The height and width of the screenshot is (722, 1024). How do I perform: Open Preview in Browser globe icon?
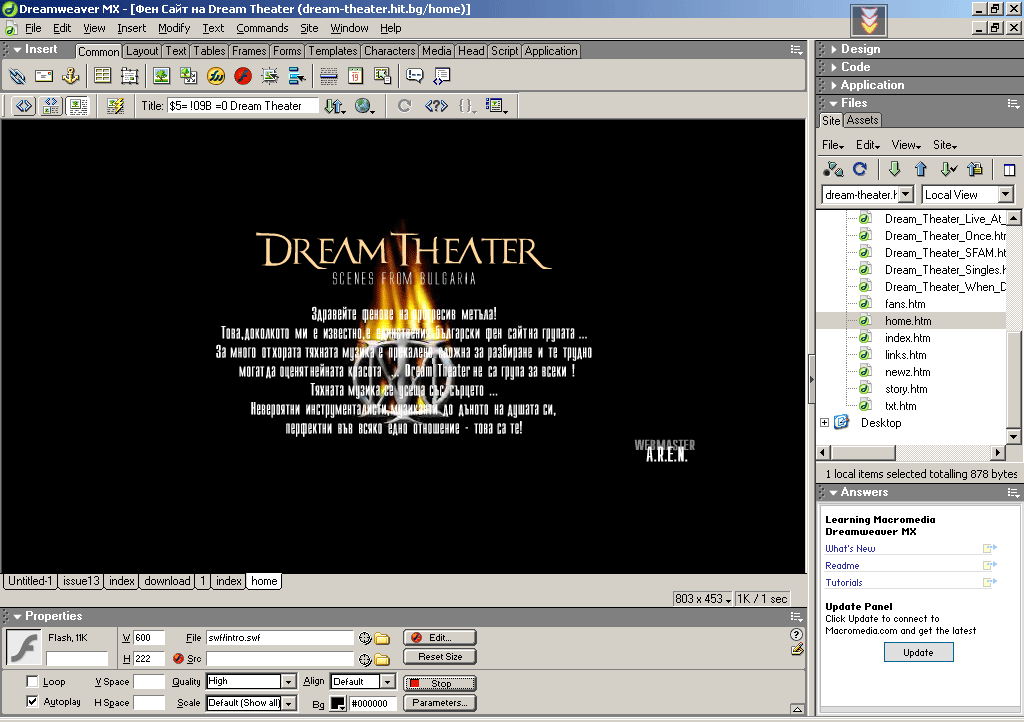pyautogui.click(x=364, y=106)
